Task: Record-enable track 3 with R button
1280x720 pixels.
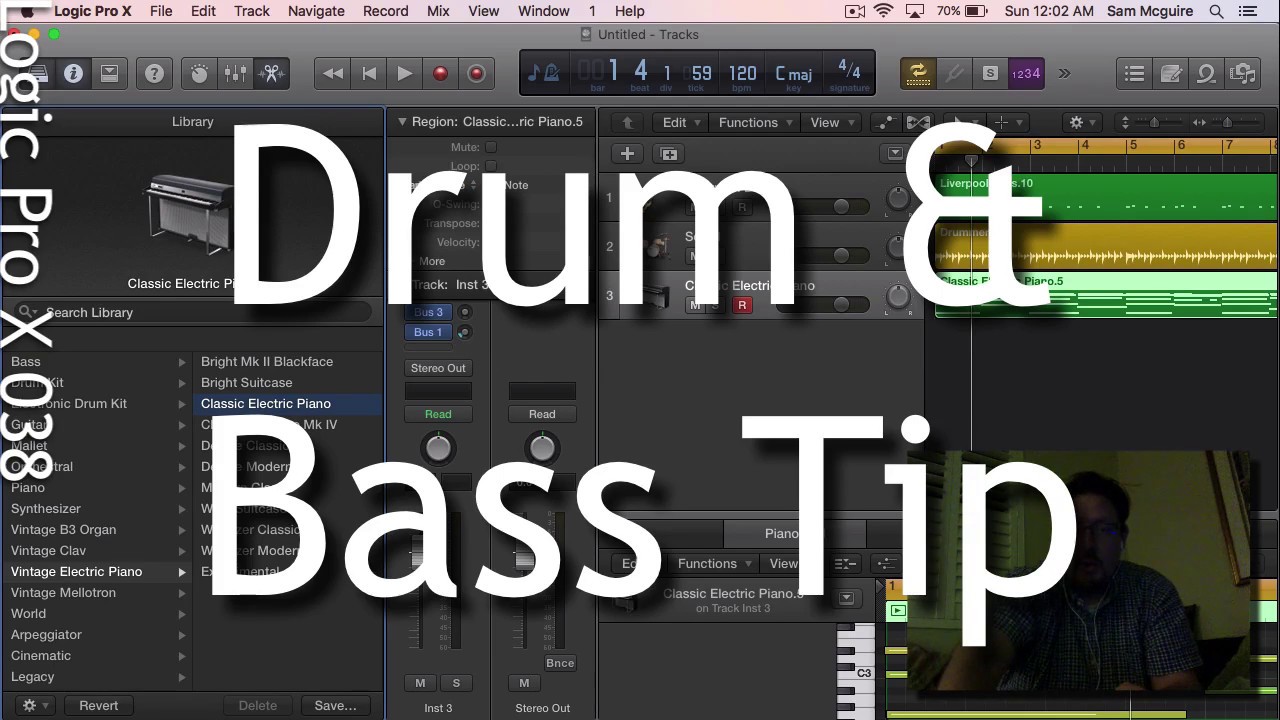Action: coord(742,305)
